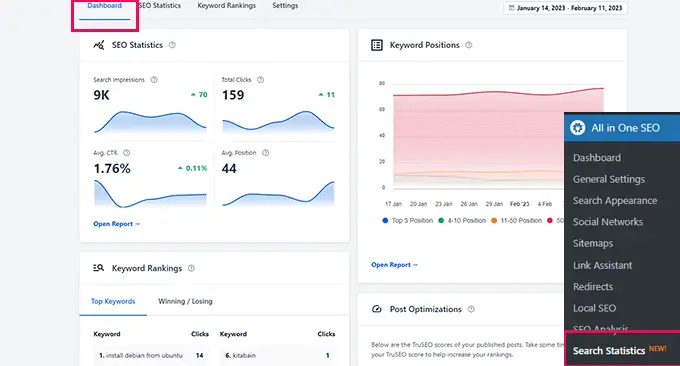This screenshot has height=366, width=680.
Task: Open Dashboard in All in One SEO menu
Action: pyautogui.click(x=597, y=158)
